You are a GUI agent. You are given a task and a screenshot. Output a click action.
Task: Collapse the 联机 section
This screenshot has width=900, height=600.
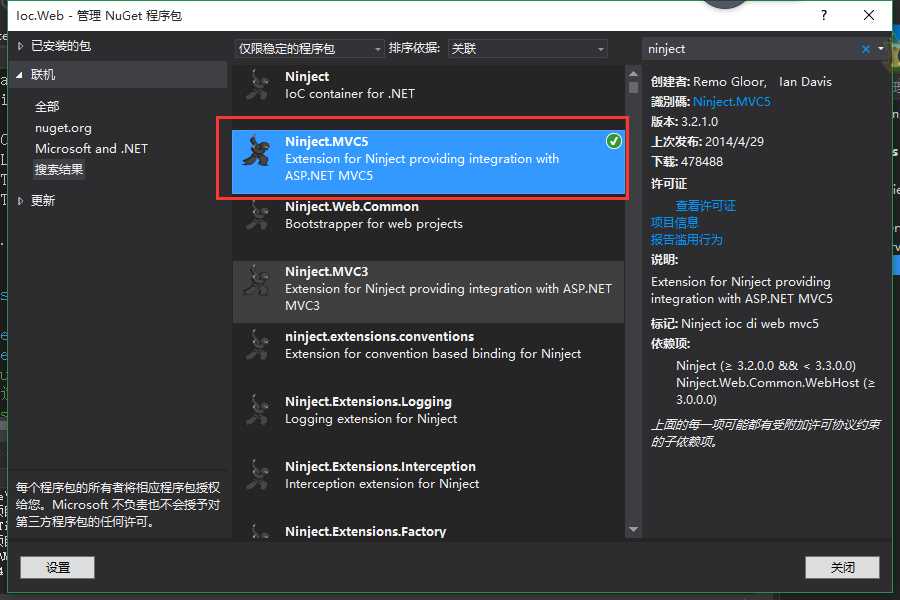click(20, 75)
